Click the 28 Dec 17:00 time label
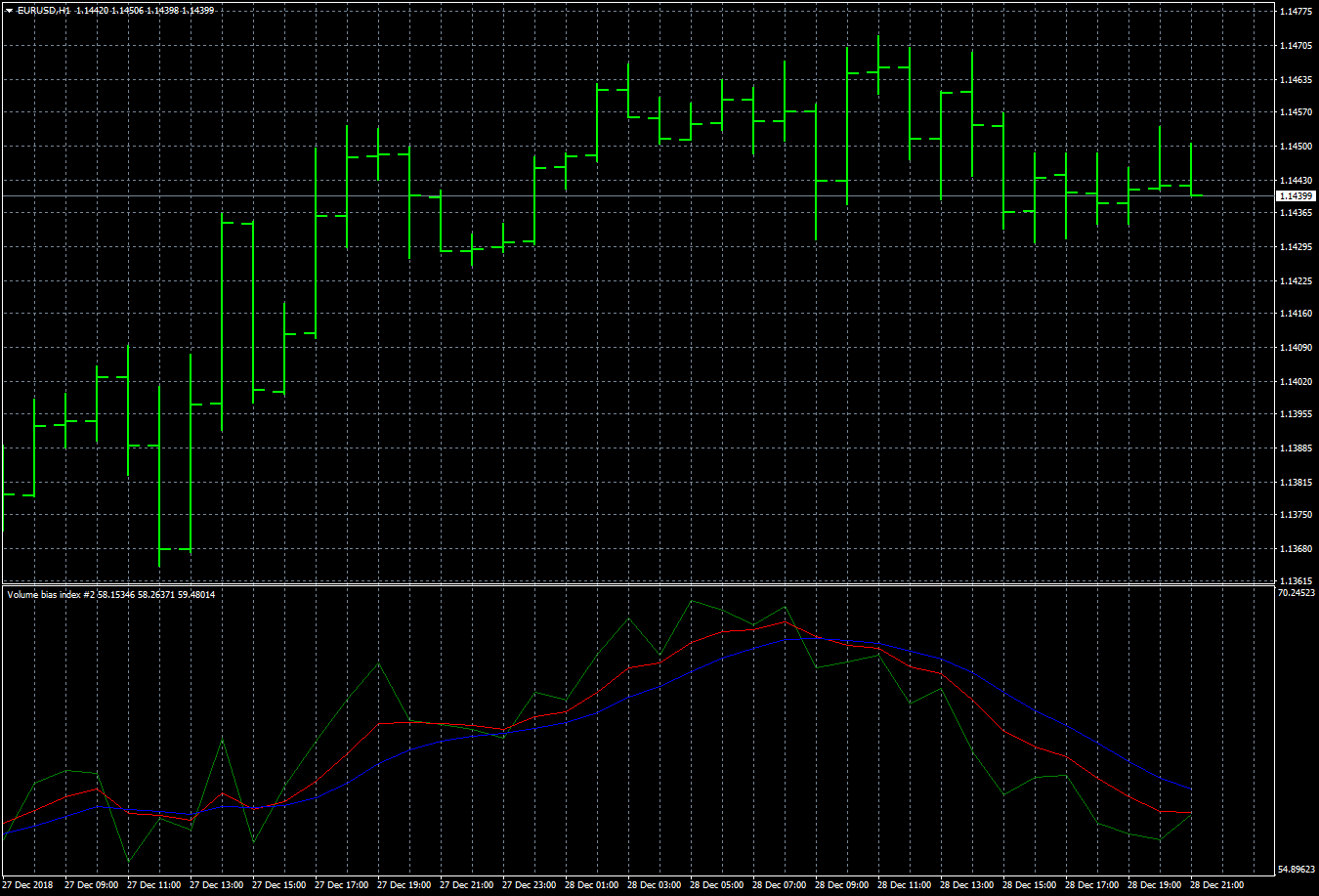The width and height of the screenshot is (1319, 896). tap(1091, 885)
